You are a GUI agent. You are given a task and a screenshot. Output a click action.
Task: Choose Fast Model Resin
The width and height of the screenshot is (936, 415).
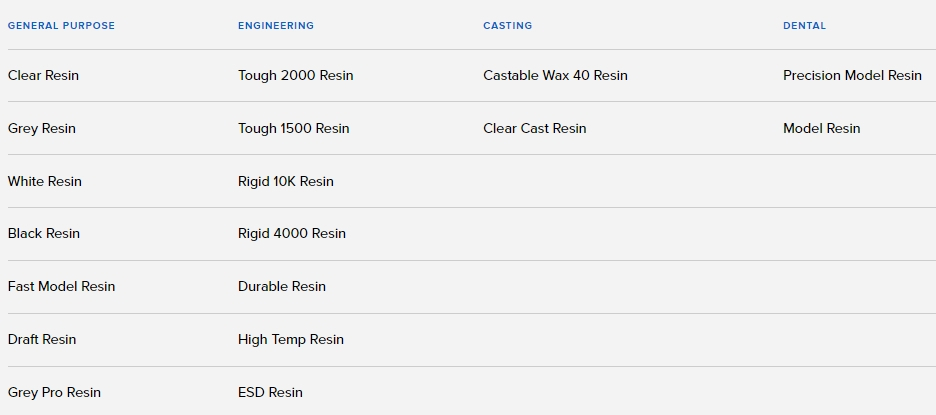click(62, 286)
